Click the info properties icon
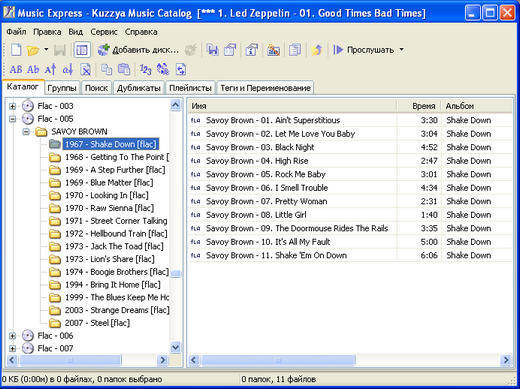The width and height of the screenshot is (520, 389). tap(252, 50)
